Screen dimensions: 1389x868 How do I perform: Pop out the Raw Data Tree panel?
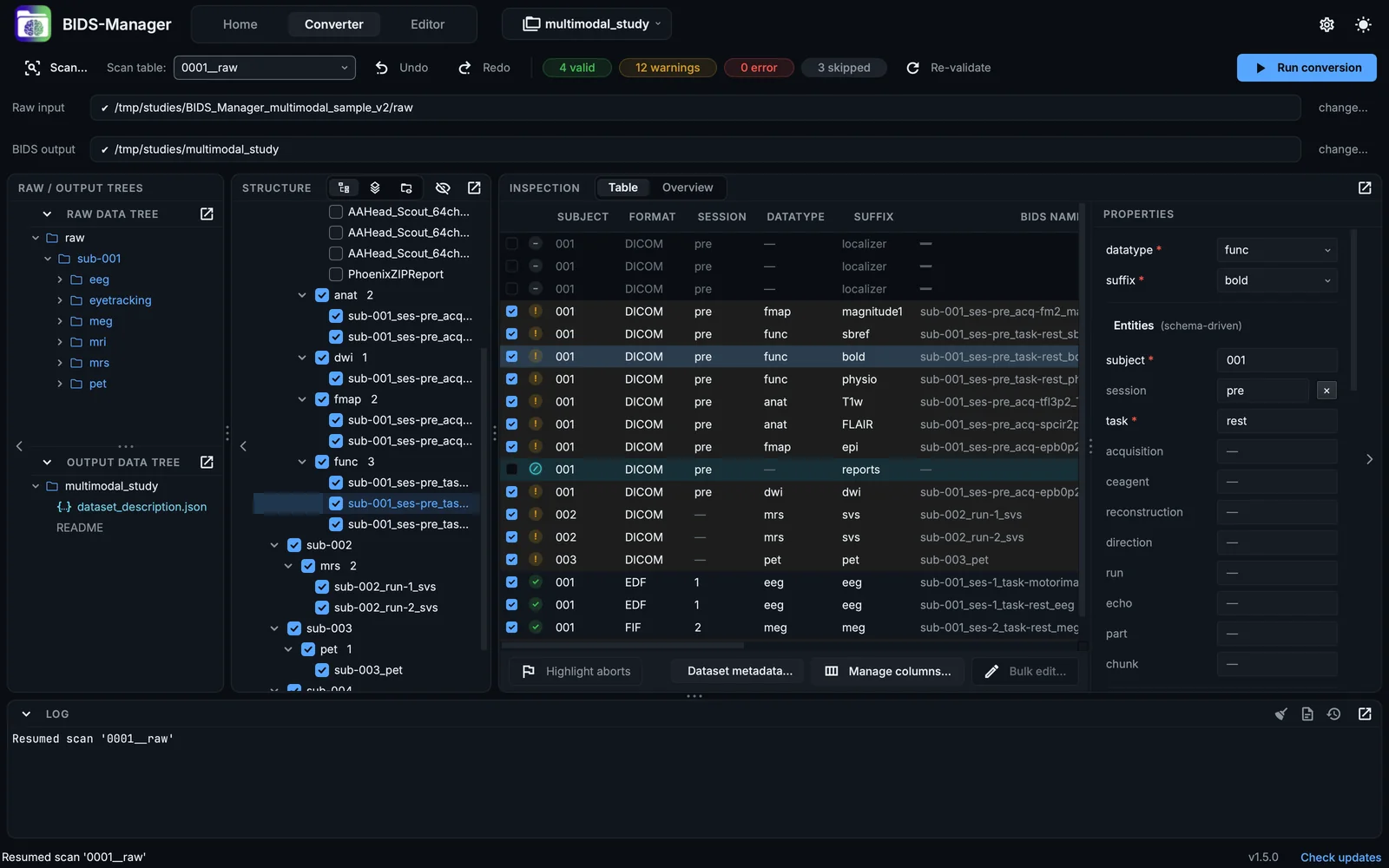click(x=207, y=214)
